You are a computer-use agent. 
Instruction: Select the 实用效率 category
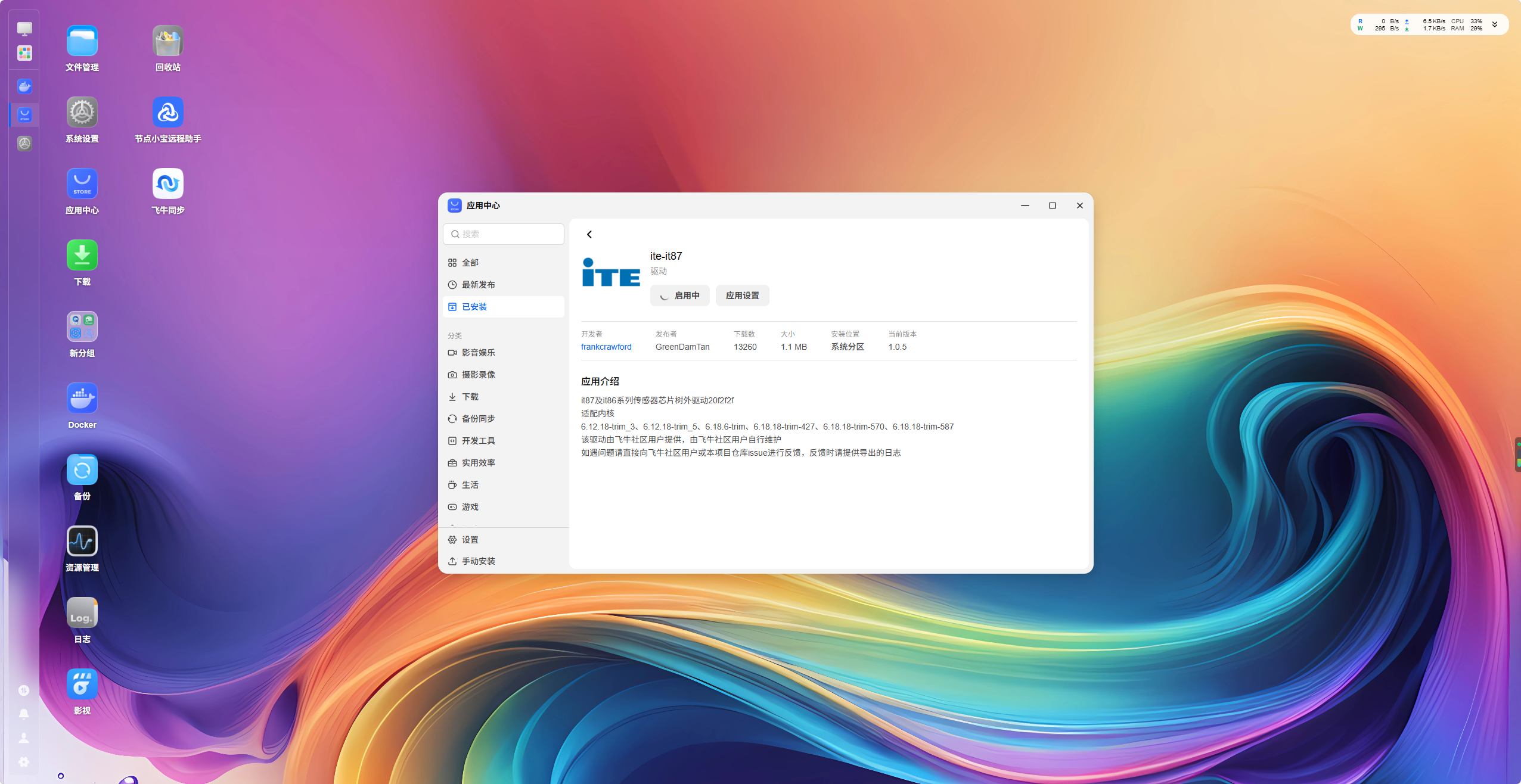(504, 463)
